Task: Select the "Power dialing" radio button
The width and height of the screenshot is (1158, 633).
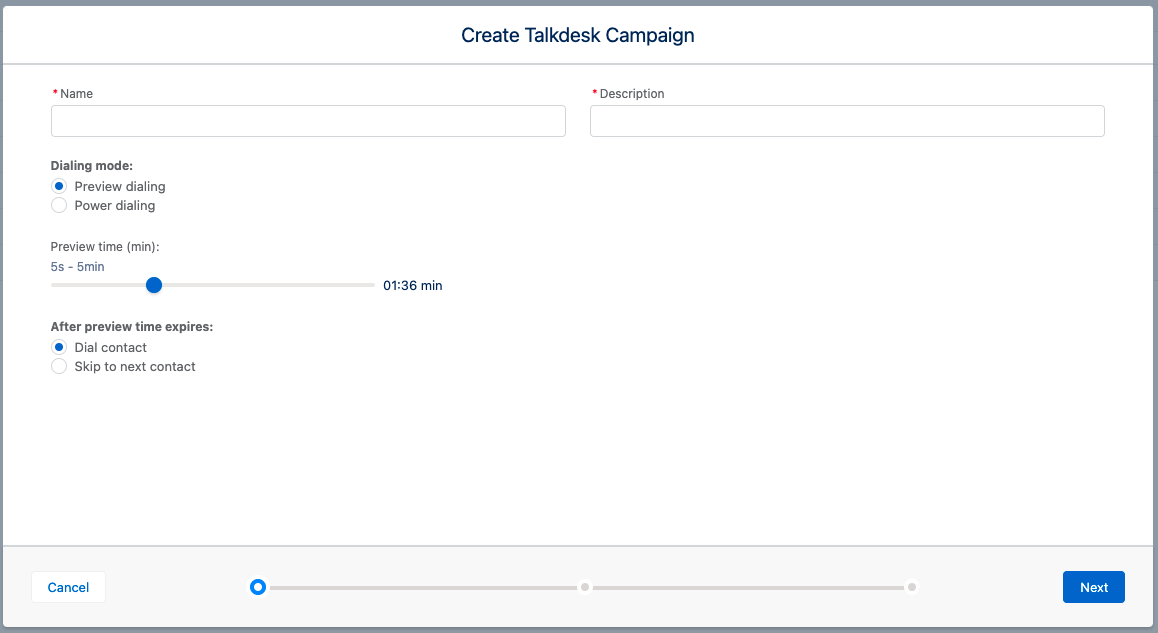Action: pos(58,205)
